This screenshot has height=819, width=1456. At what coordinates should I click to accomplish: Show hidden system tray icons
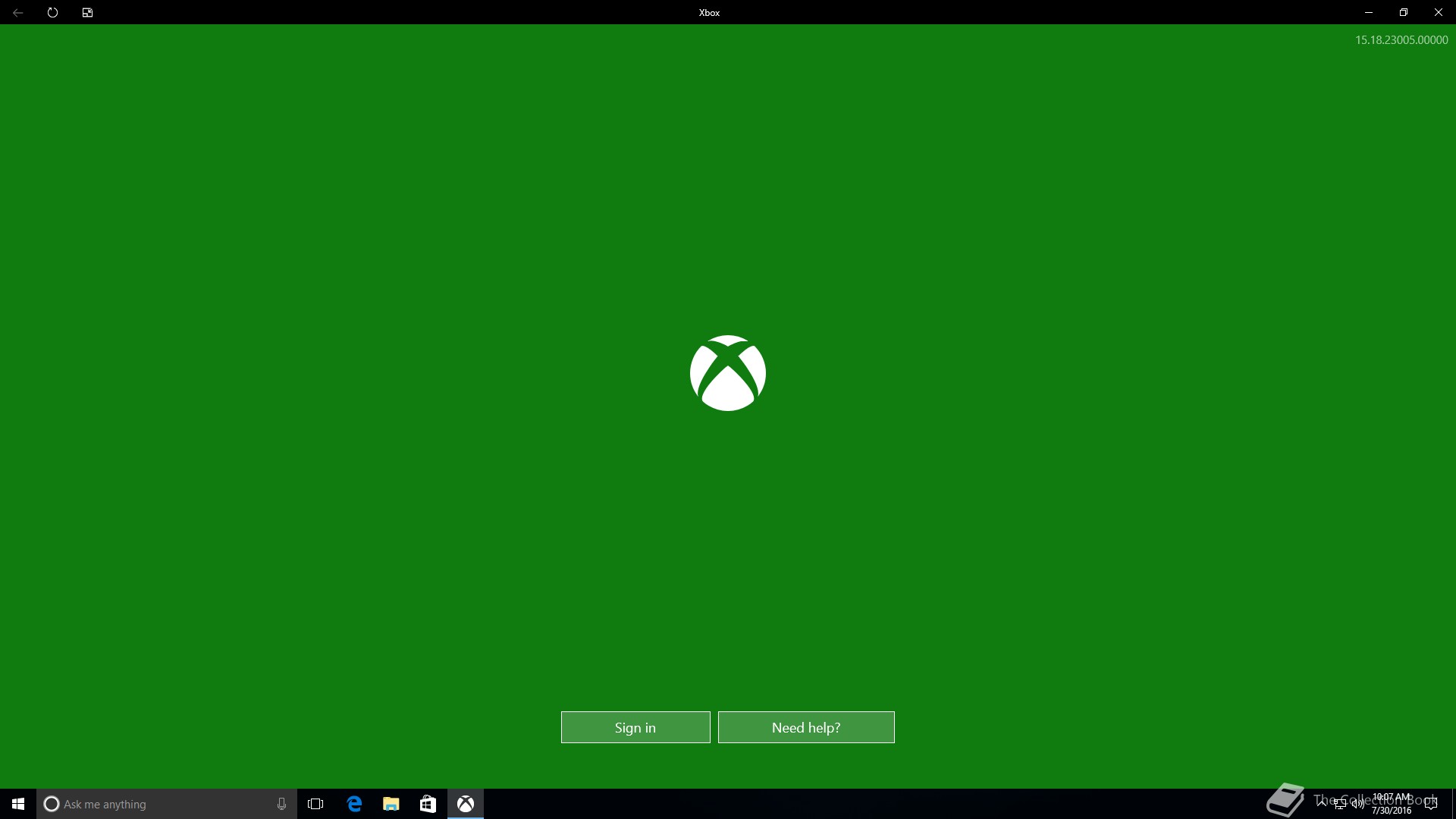point(1322,804)
